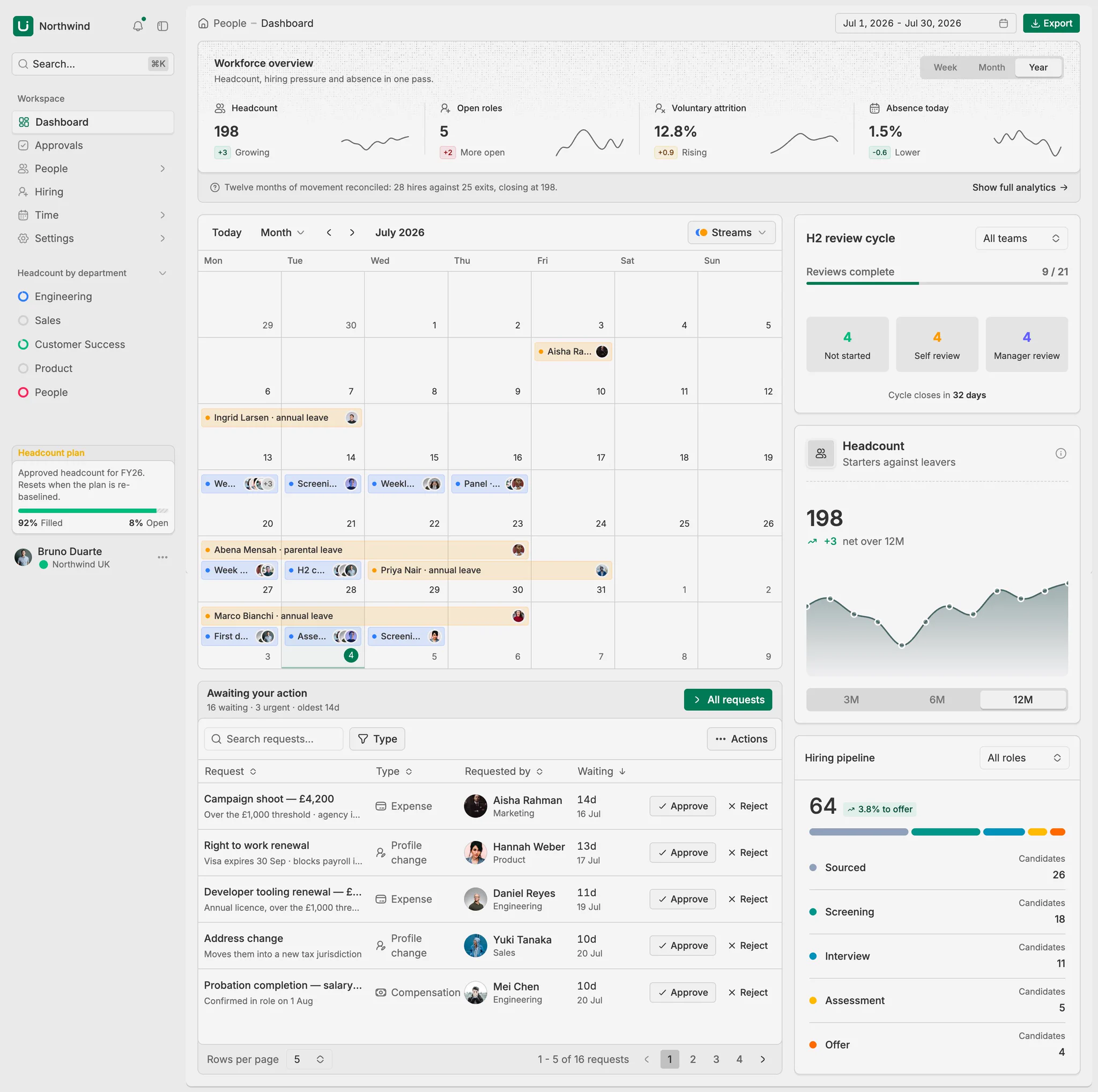This screenshot has width=1098, height=1092.
Task: Open Bruno Duarte account options dots
Action: (162, 557)
